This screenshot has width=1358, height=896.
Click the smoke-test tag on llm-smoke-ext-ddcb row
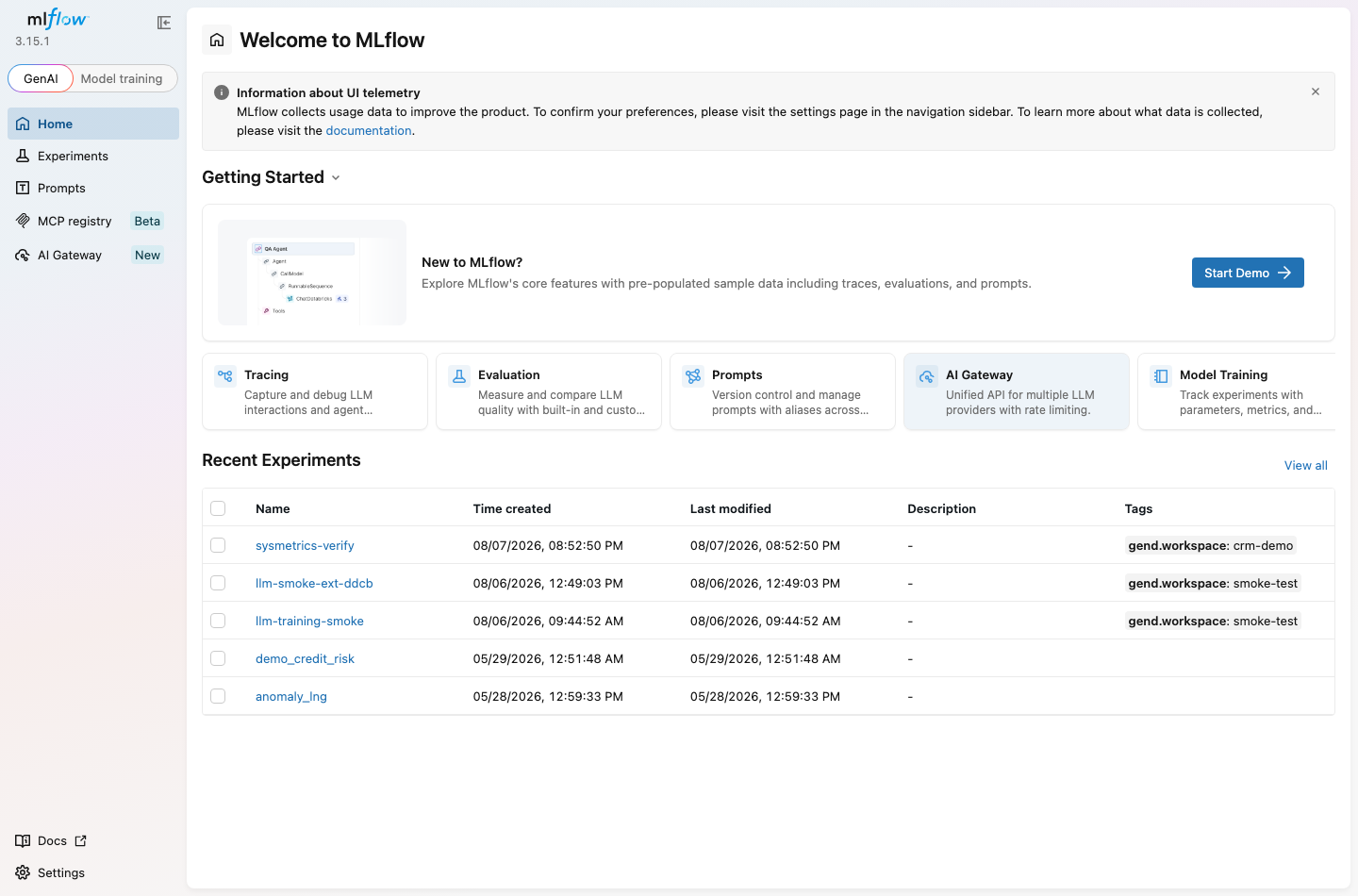(x=1213, y=583)
